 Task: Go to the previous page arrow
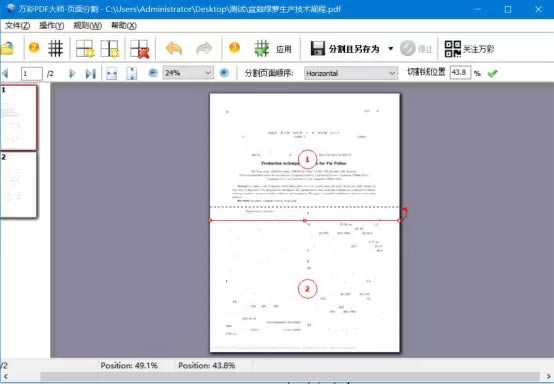(5, 73)
